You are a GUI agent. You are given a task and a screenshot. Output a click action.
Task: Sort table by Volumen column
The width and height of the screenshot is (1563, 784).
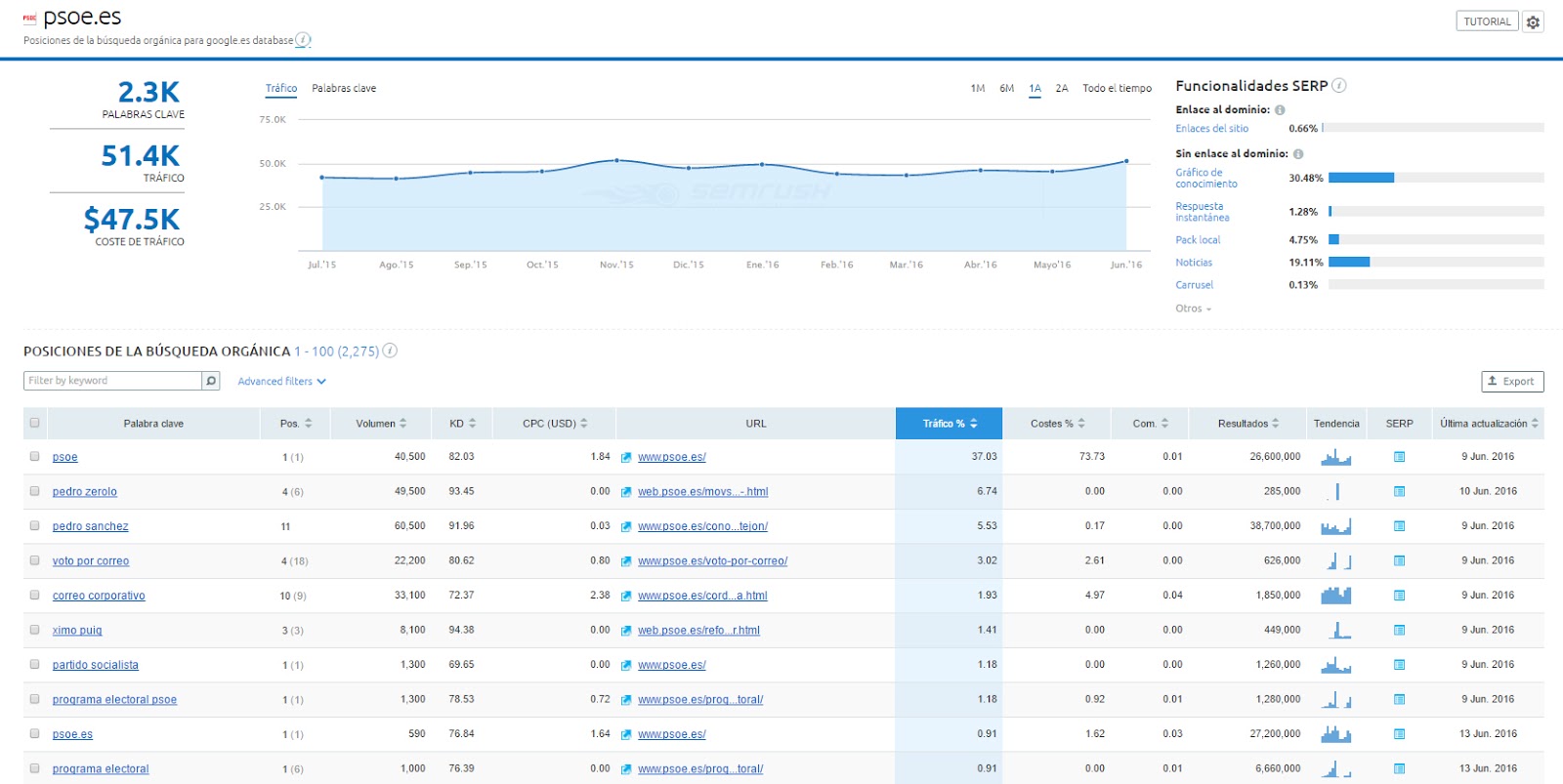pos(381,424)
